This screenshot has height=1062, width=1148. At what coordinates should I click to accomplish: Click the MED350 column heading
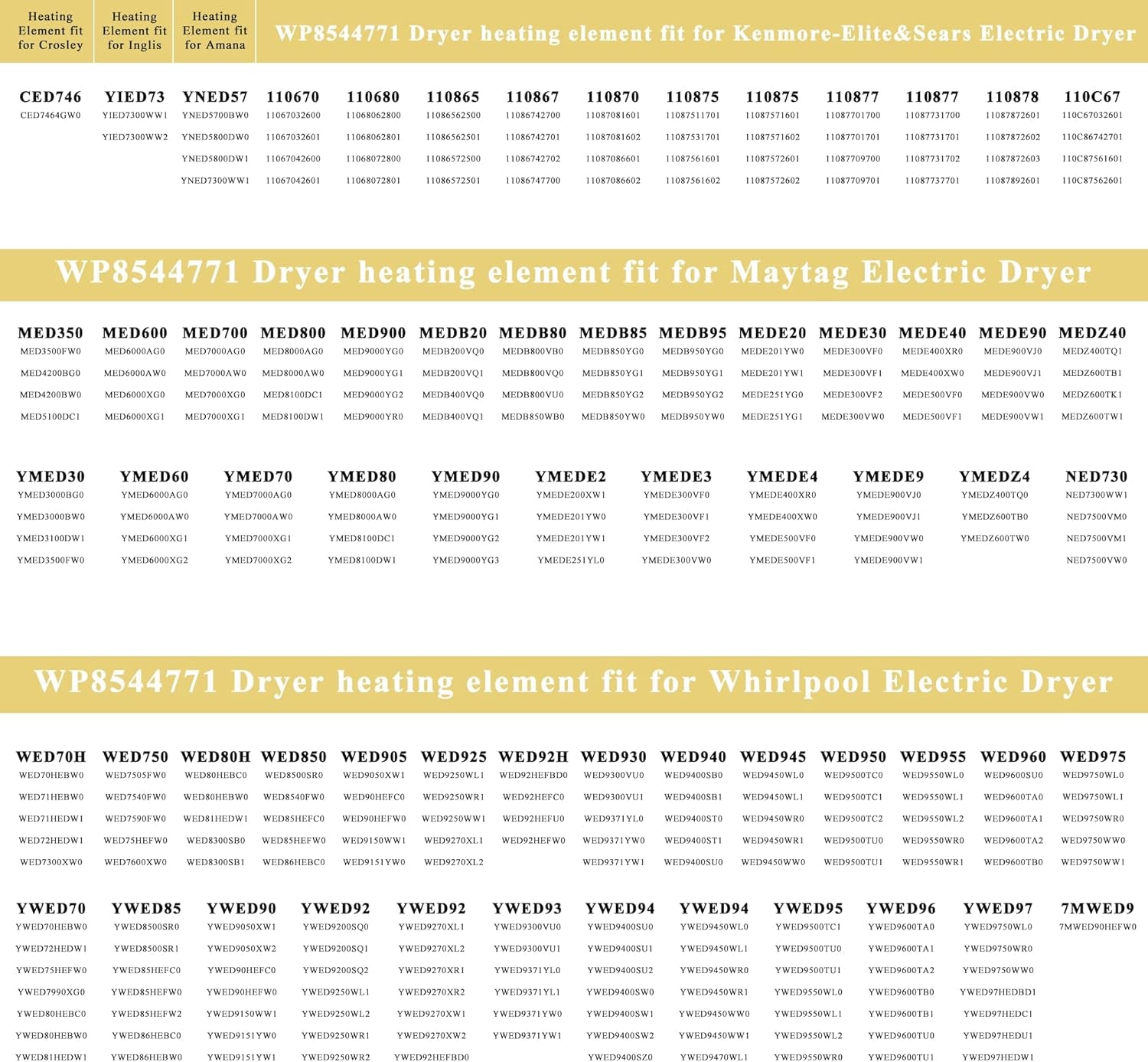pos(50,333)
